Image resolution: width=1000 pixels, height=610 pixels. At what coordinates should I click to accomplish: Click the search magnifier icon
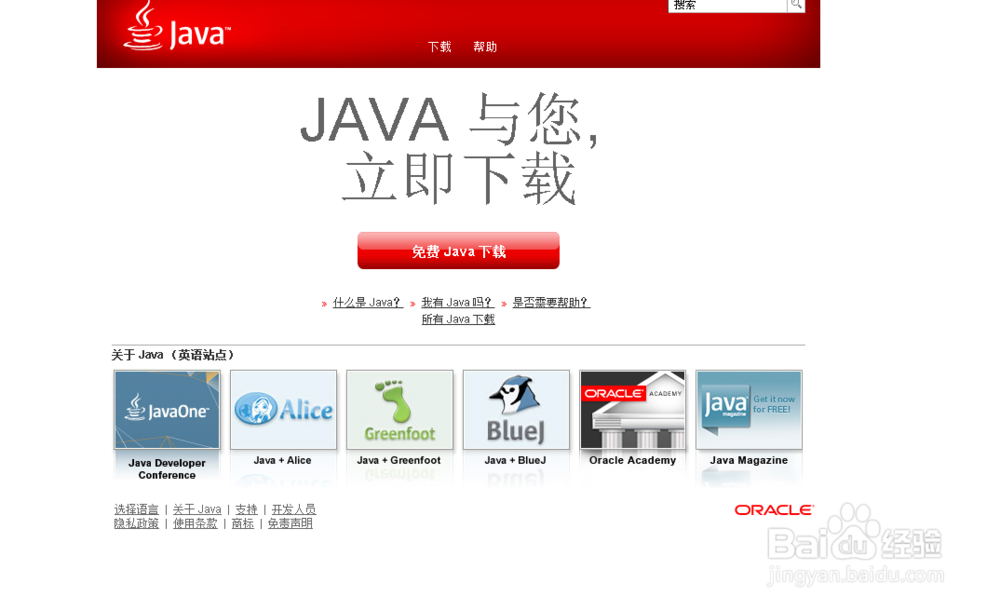coord(795,6)
